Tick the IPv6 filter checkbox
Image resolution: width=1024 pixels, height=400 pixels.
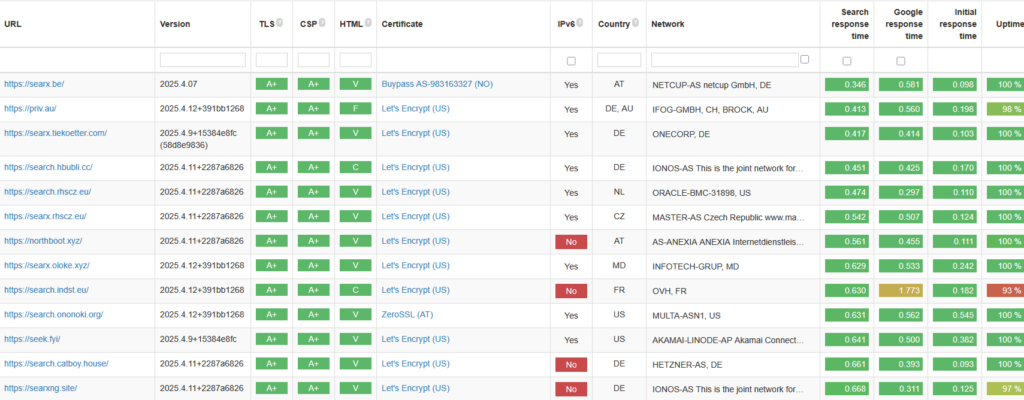[x=571, y=61]
